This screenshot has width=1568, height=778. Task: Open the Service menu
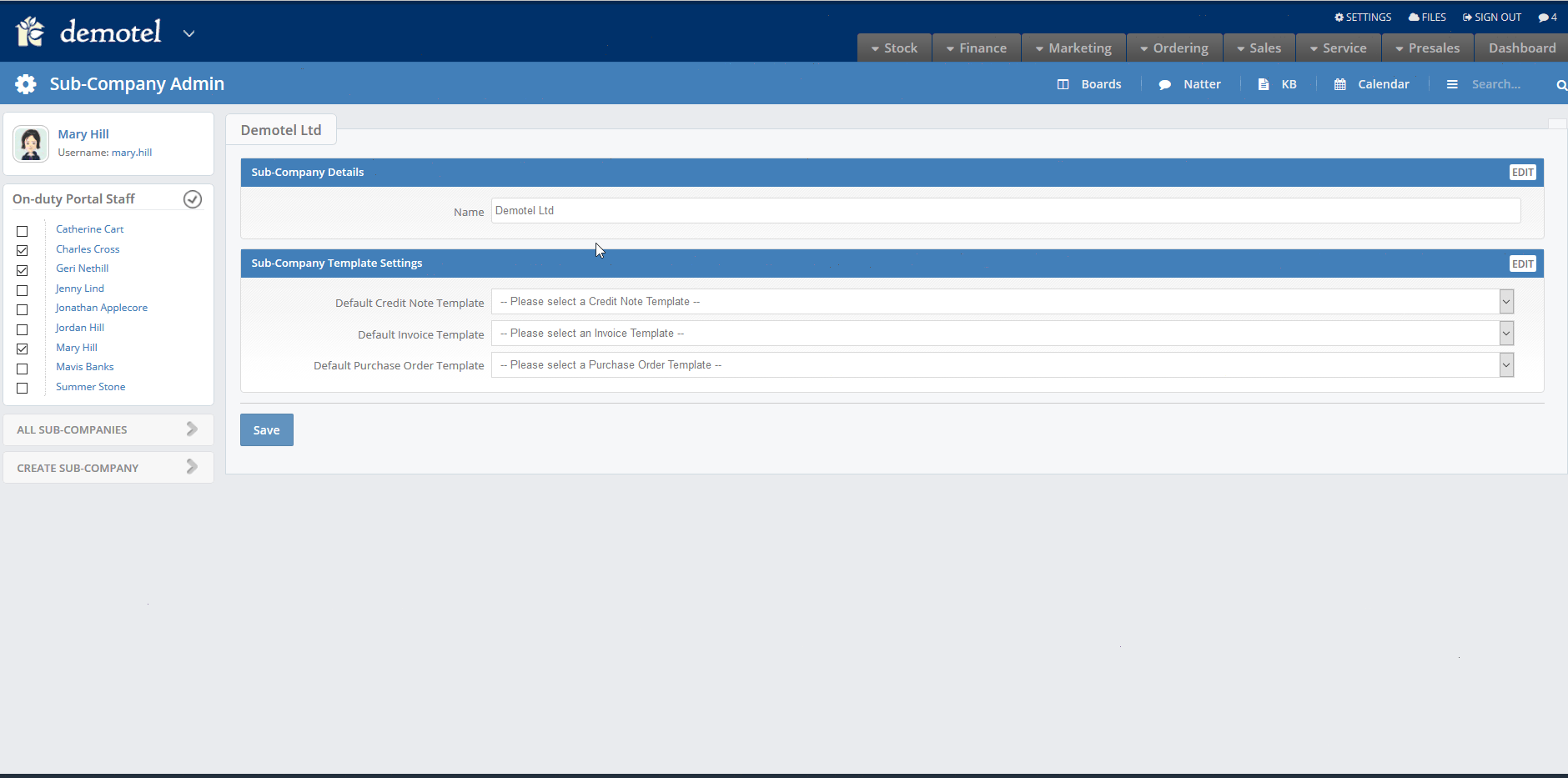click(1339, 48)
